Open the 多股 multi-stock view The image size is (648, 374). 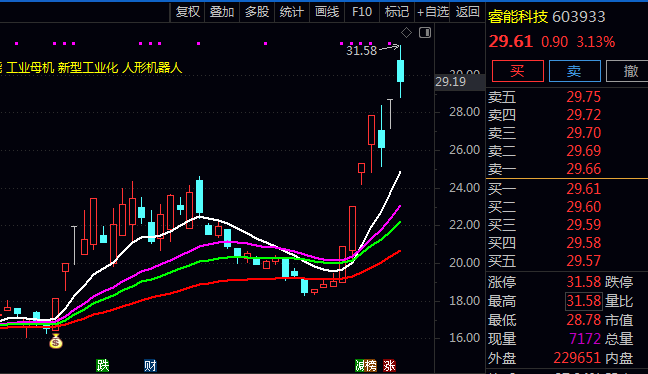tap(257, 12)
